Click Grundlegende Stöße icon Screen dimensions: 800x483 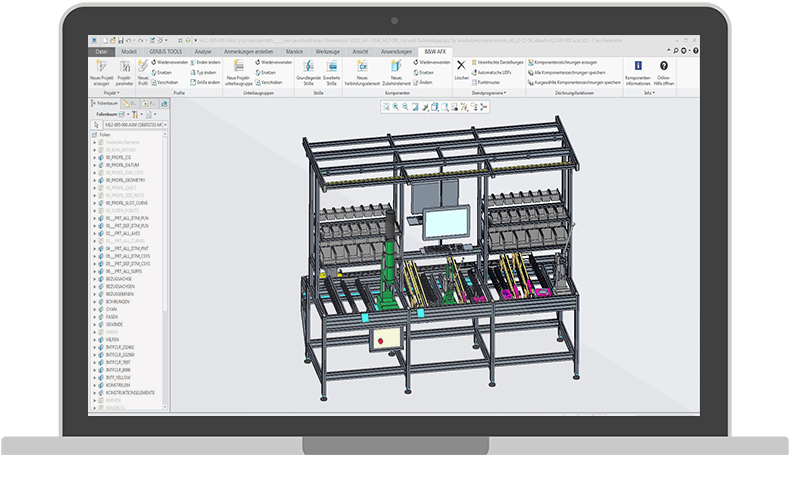click(309, 66)
